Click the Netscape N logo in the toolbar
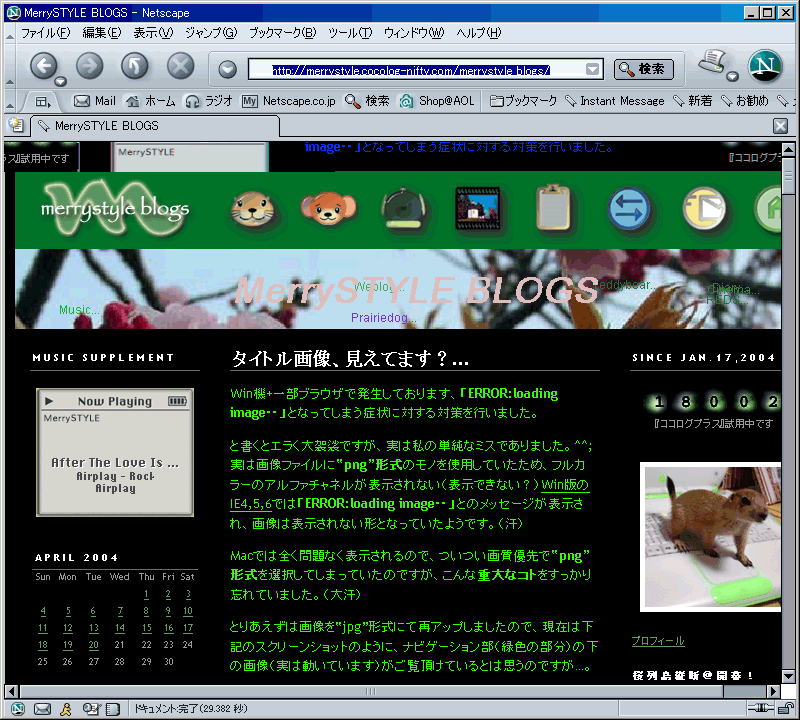The height and width of the screenshot is (720, 800). pos(765,66)
